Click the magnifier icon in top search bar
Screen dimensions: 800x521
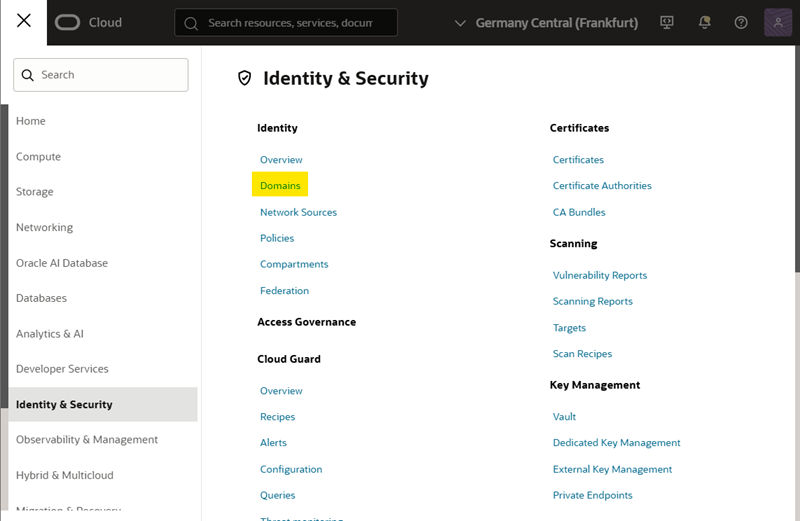pyautogui.click(x=191, y=23)
